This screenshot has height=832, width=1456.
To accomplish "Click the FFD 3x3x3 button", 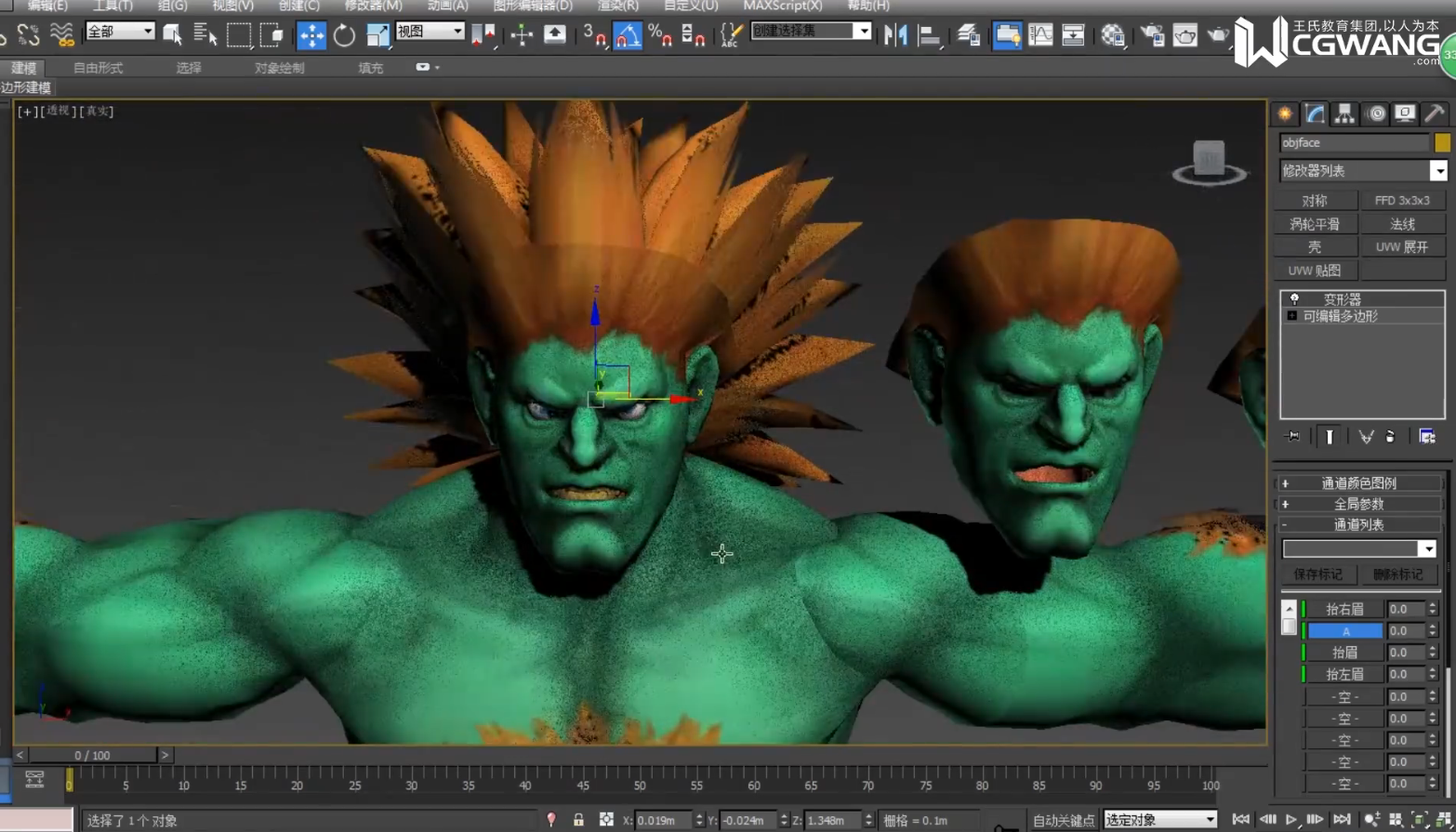I will 1402,200.
